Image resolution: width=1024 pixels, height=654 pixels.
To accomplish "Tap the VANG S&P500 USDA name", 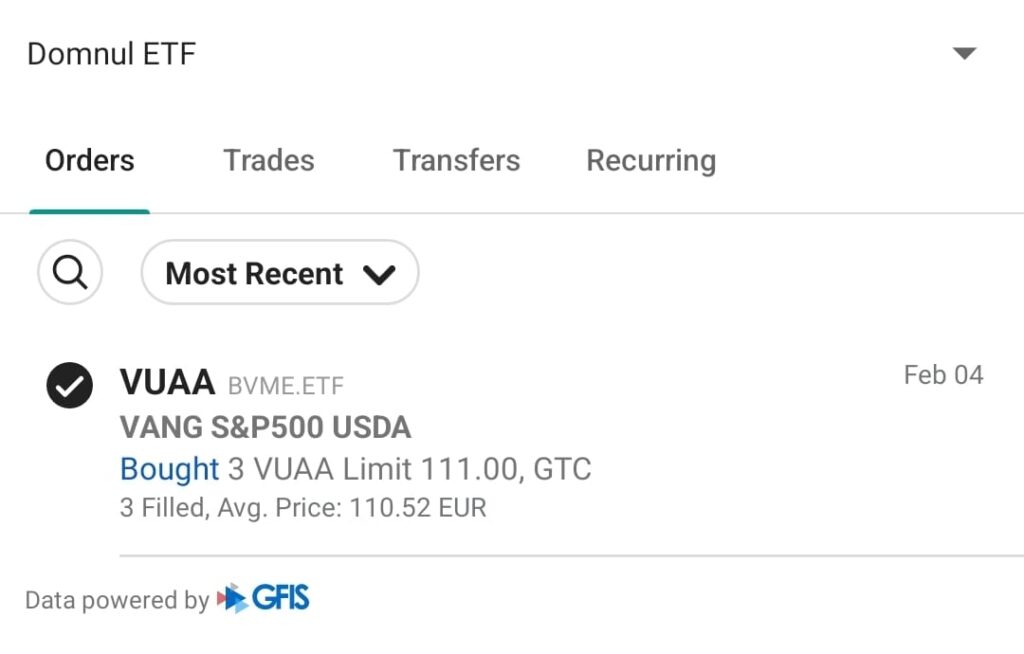I will [265, 427].
